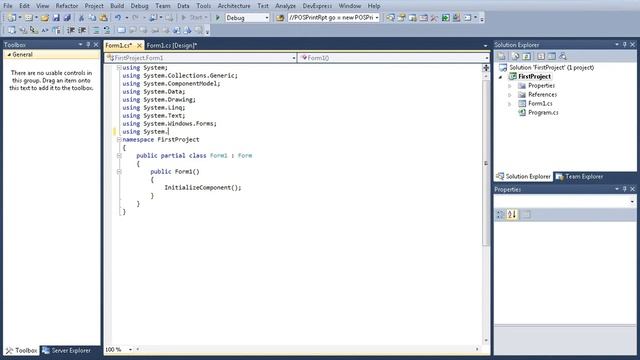This screenshot has width=640, height=360.
Task: Toggle auto-hide pin on the Properties panel
Action: 624,189
